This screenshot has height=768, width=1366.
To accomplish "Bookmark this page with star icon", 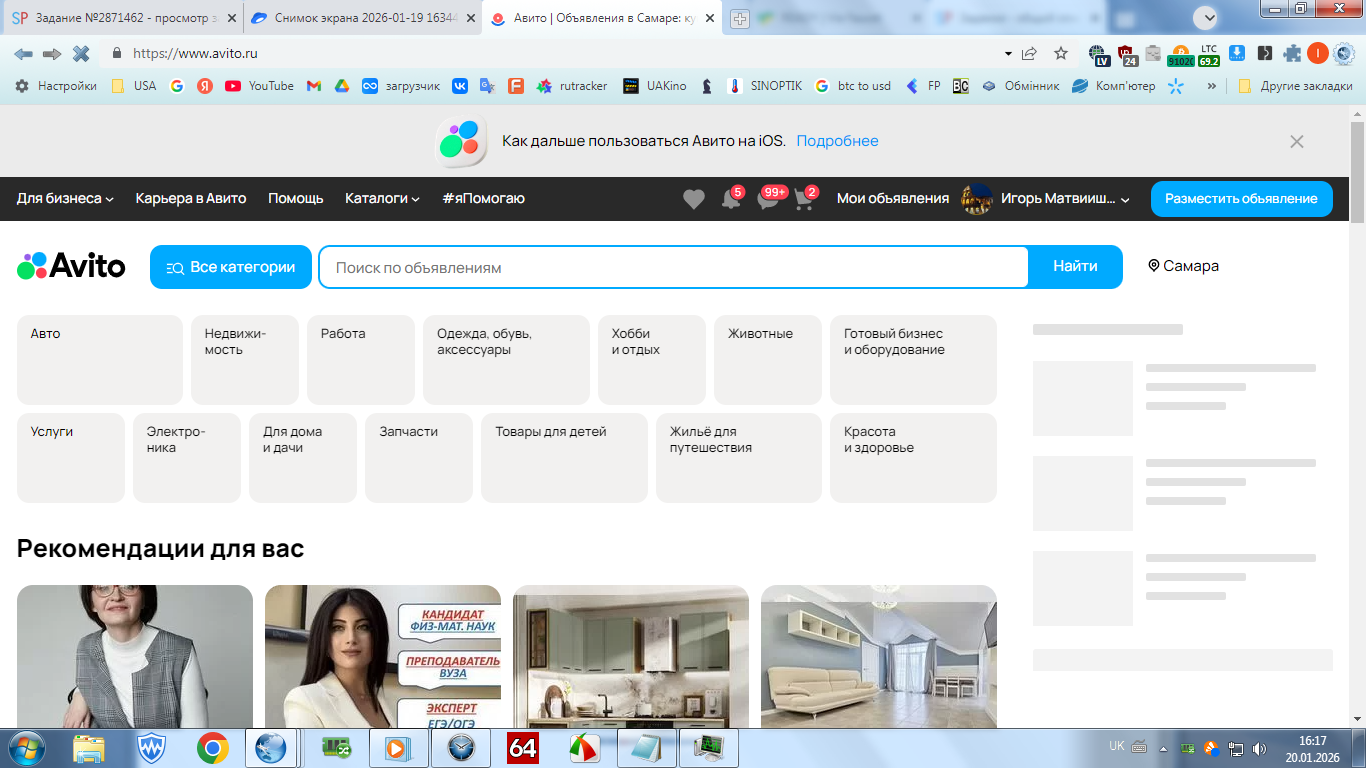I will pyautogui.click(x=1061, y=54).
